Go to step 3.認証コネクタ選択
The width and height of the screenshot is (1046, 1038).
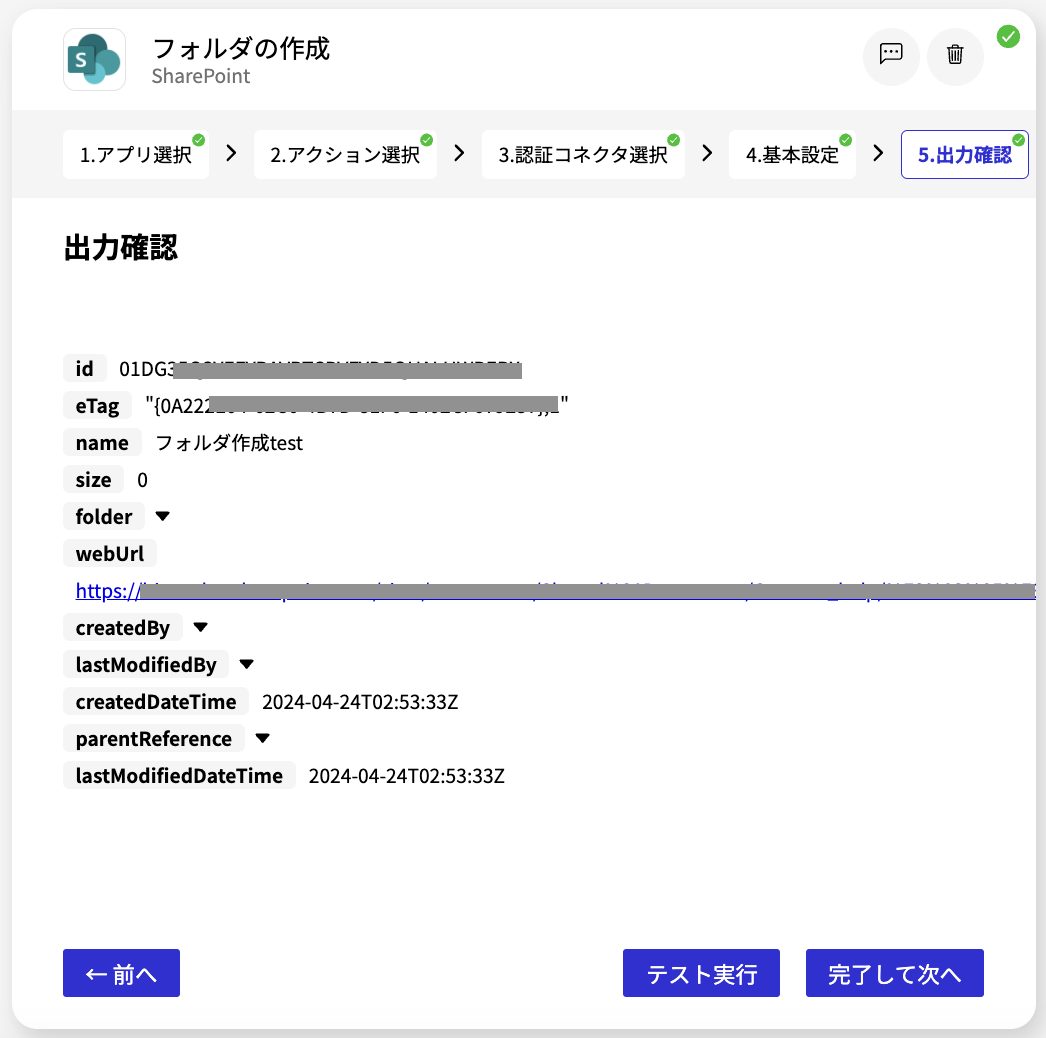pyautogui.click(x=583, y=154)
